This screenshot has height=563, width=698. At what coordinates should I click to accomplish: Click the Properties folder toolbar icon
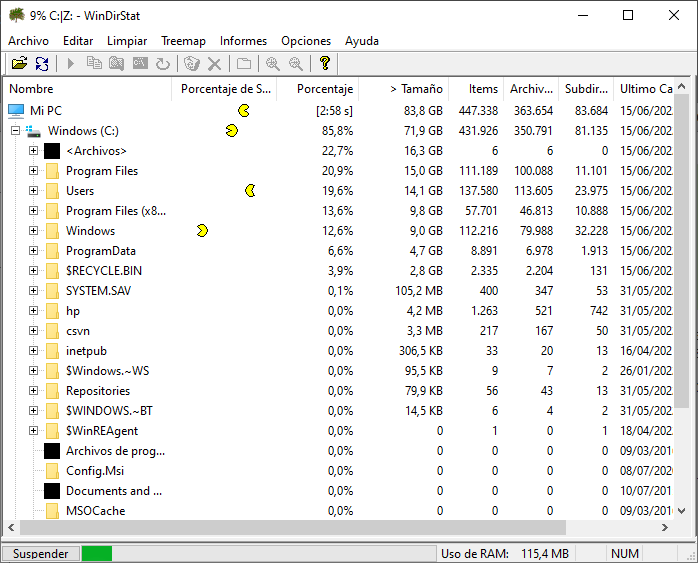[243, 64]
